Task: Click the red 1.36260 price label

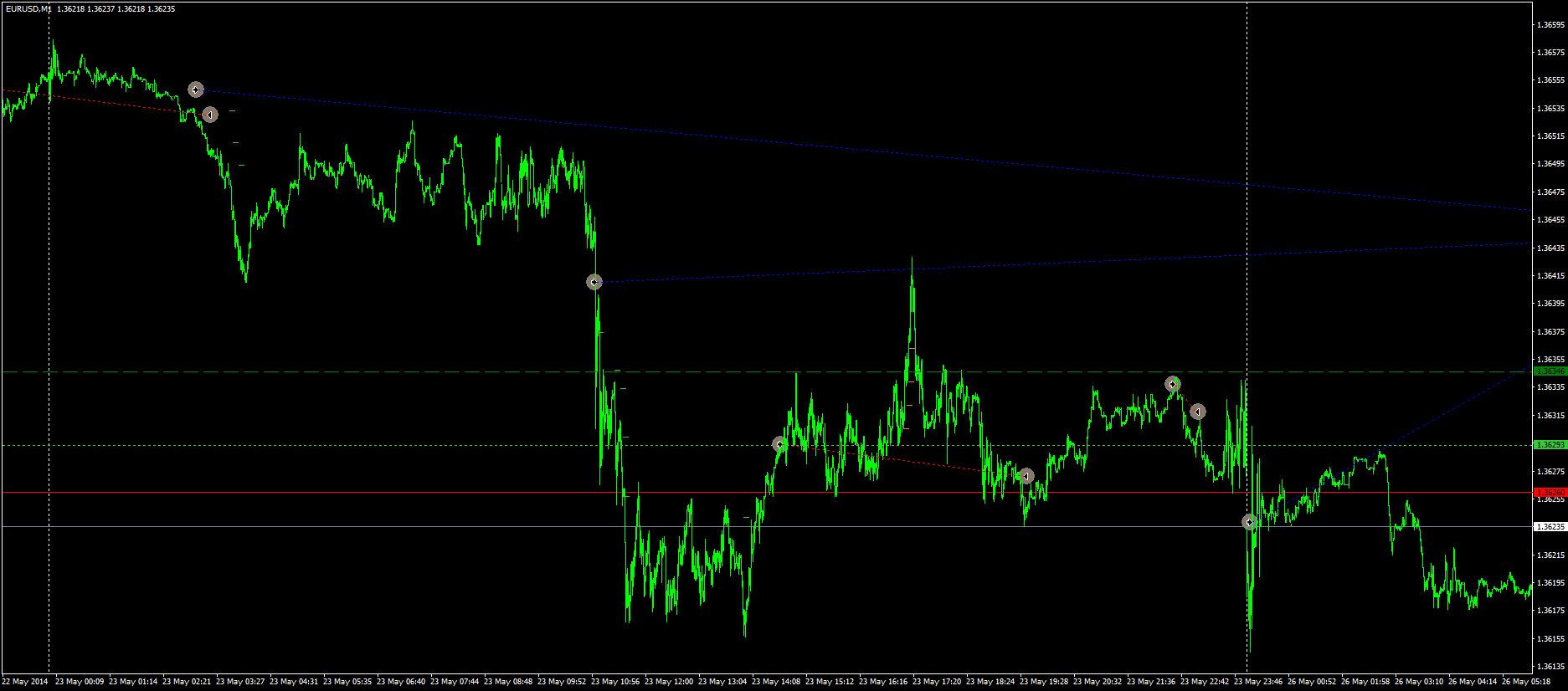Action: click(1550, 493)
